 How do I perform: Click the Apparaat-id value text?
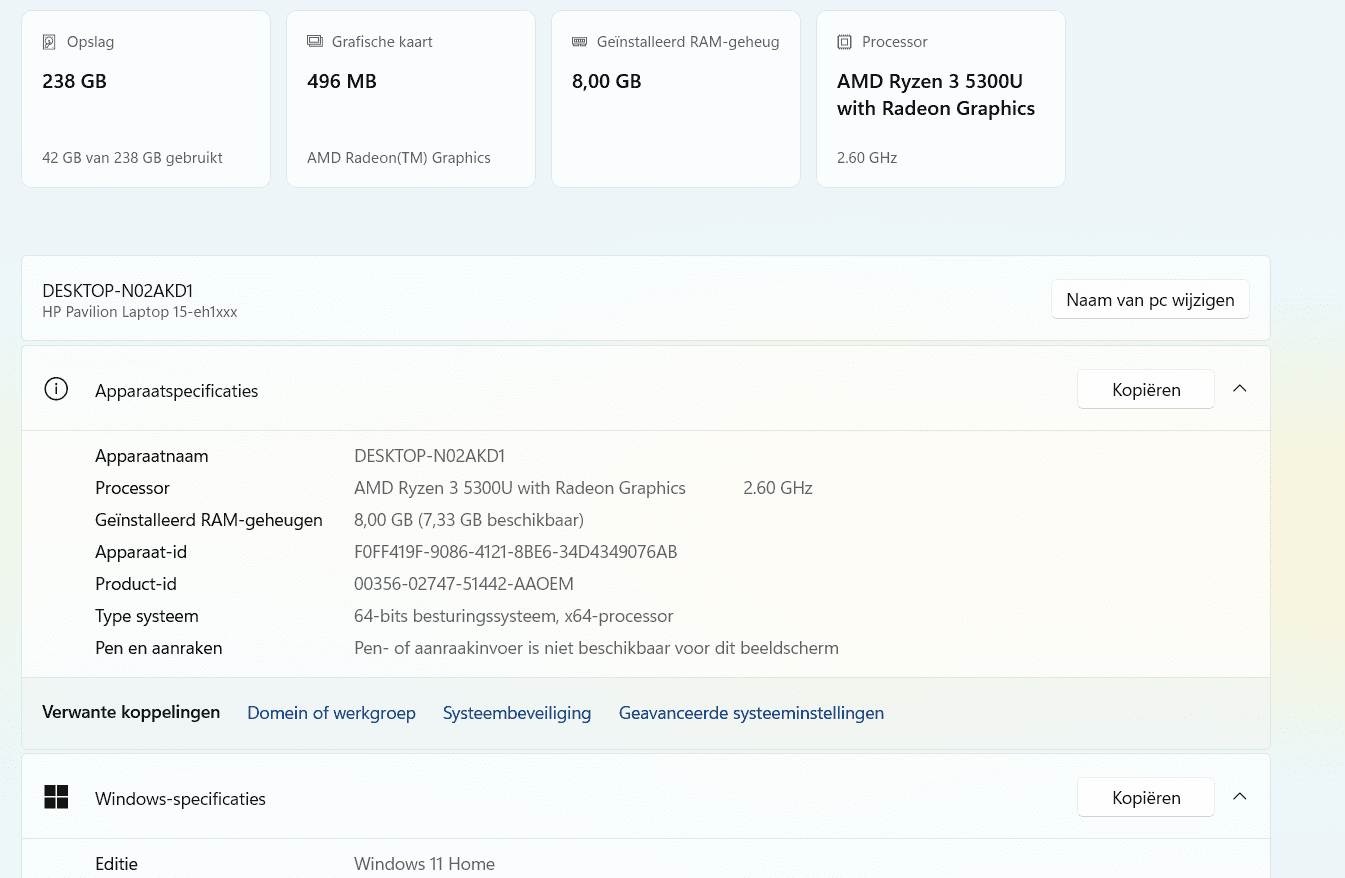tap(516, 552)
